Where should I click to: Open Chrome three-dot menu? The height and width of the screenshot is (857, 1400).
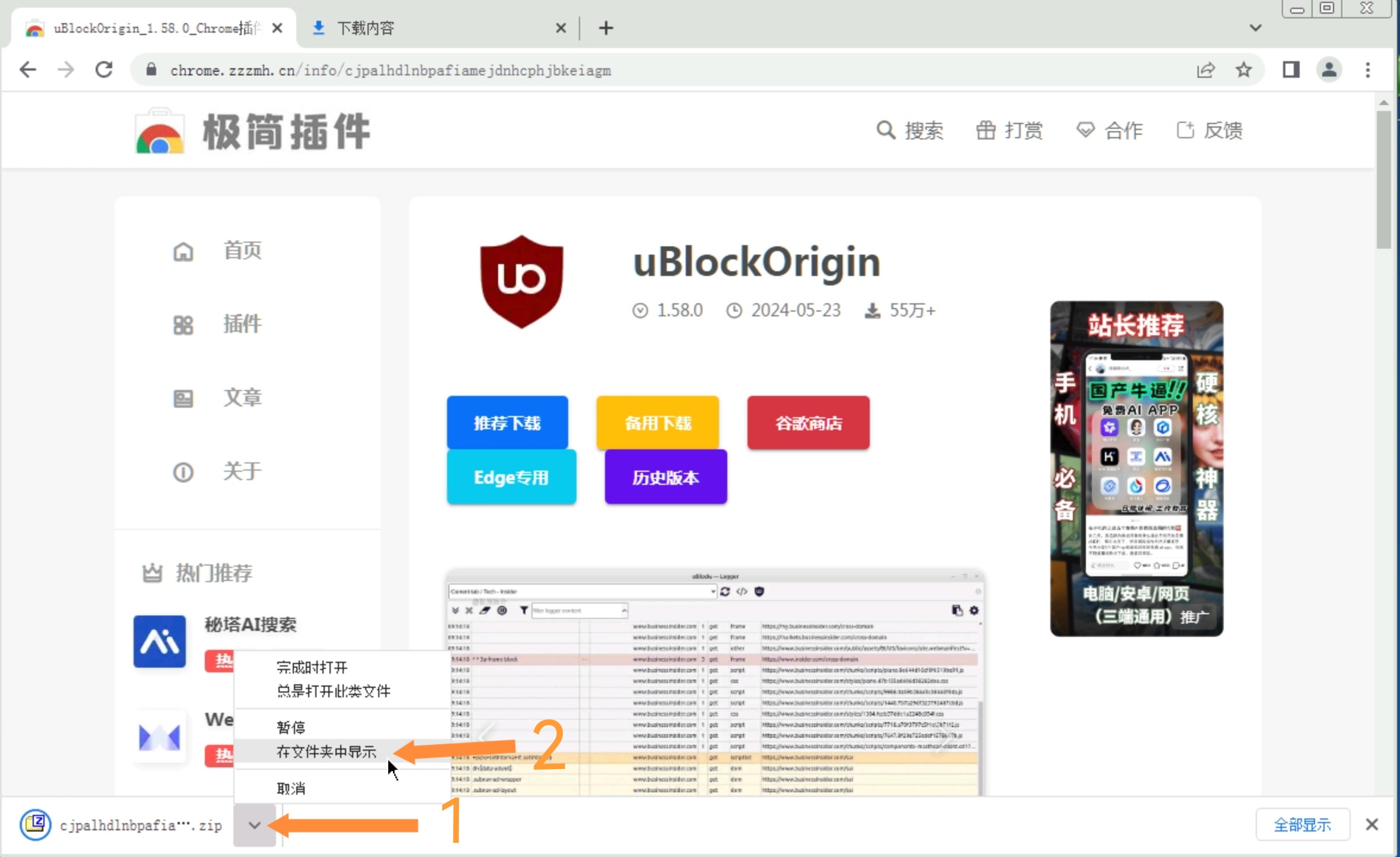point(1367,70)
